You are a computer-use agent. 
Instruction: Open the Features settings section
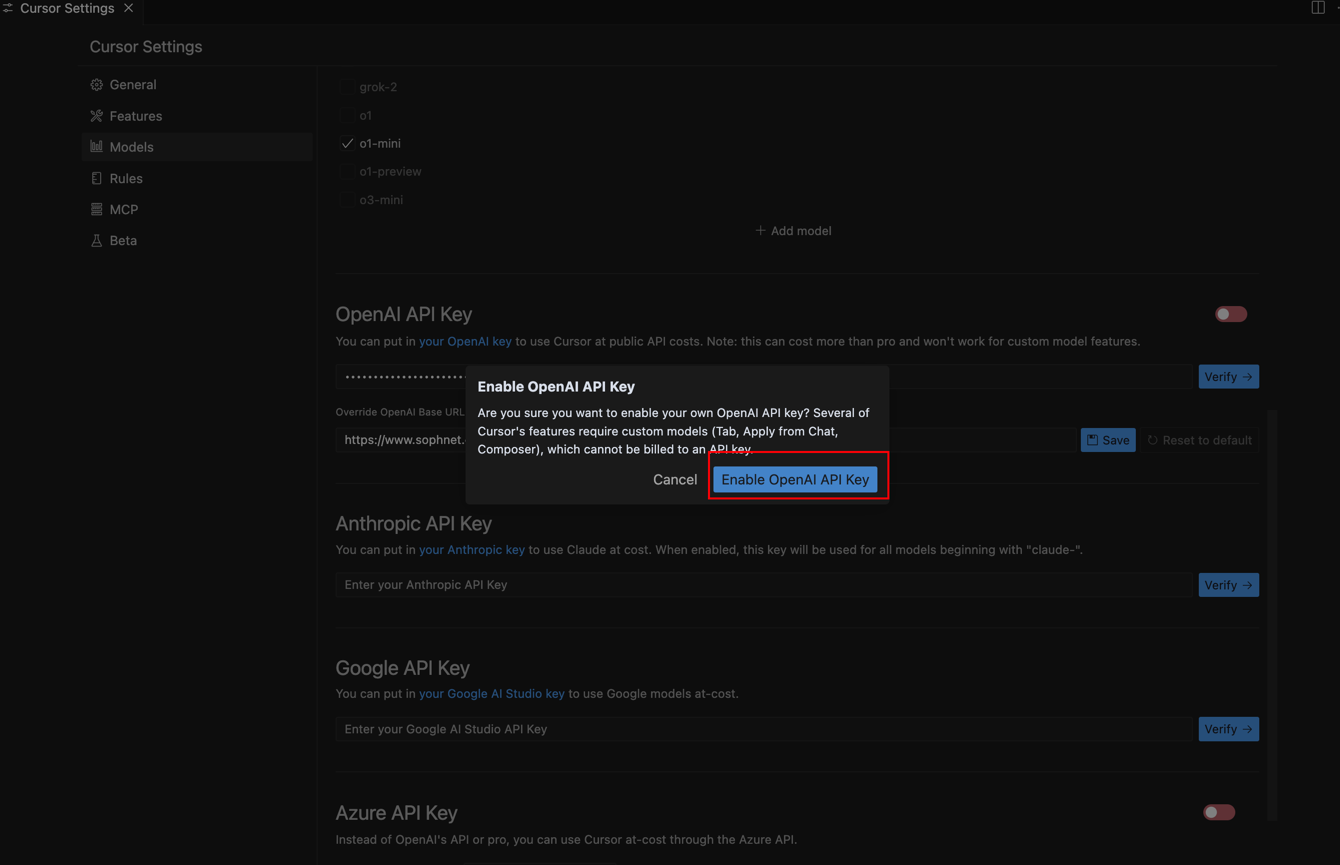point(197,116)
